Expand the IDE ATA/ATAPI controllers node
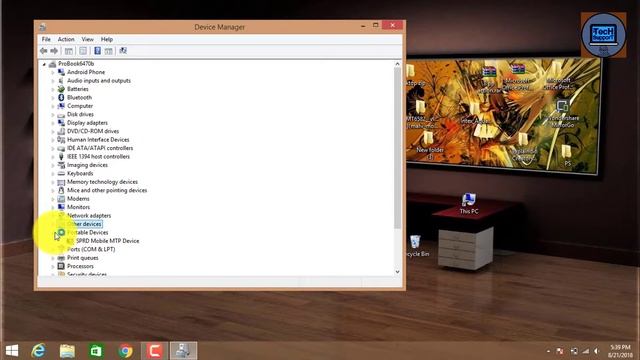The height and width of the screenshot is (360, 640). tap(53, 148)
